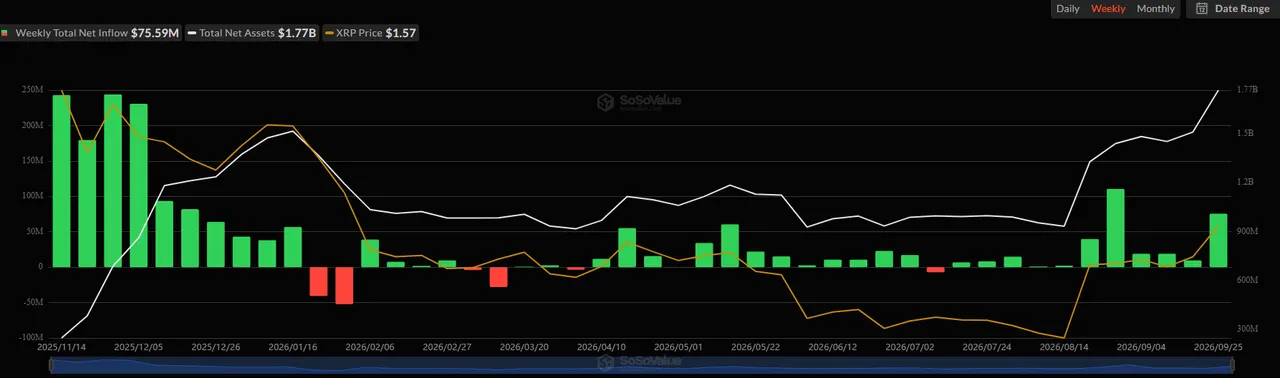Click the last green bar above 2026/09/25

coord(1218,240)
